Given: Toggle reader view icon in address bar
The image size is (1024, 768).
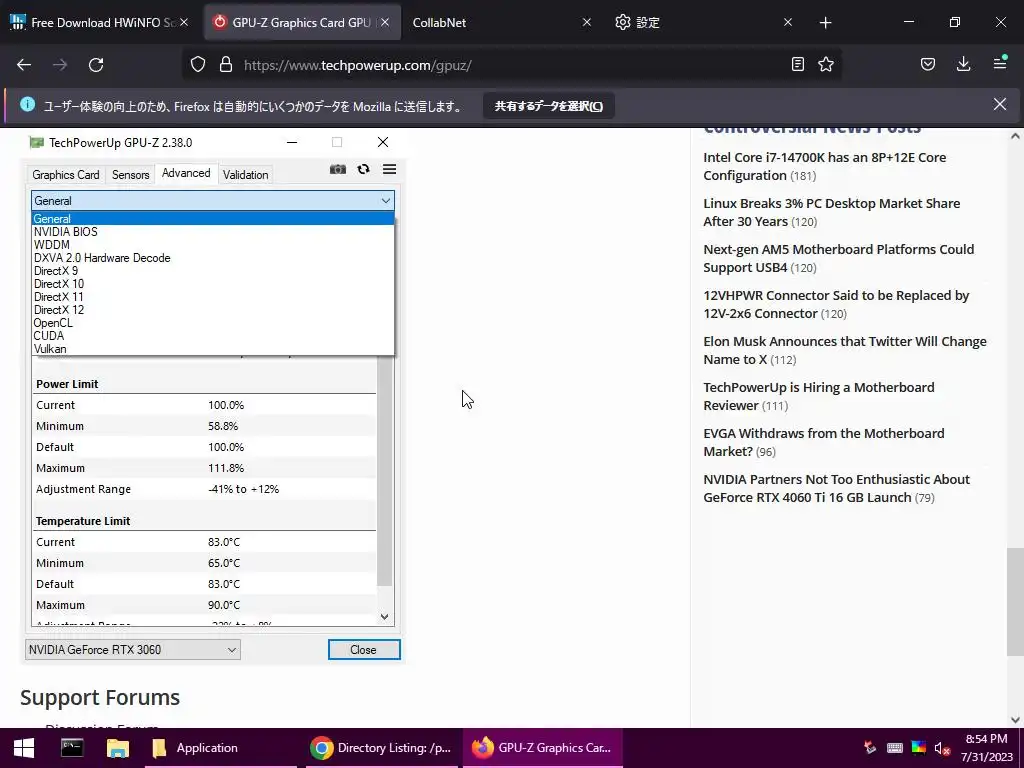Looking at the screenshot, I should (797, 65).
